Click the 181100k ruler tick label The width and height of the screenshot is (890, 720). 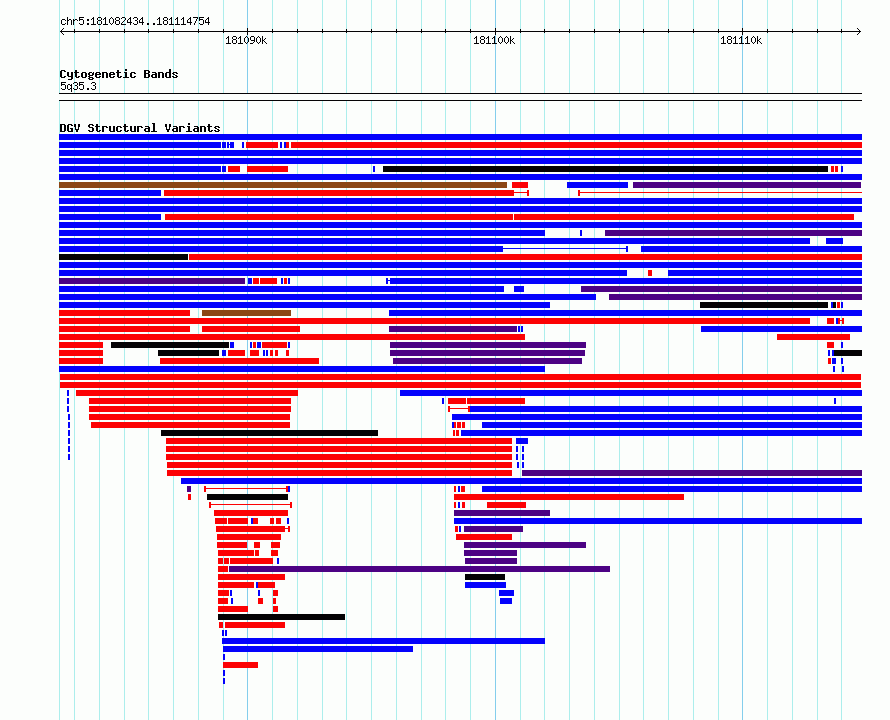pyautogui.click(x=494, y=40)
